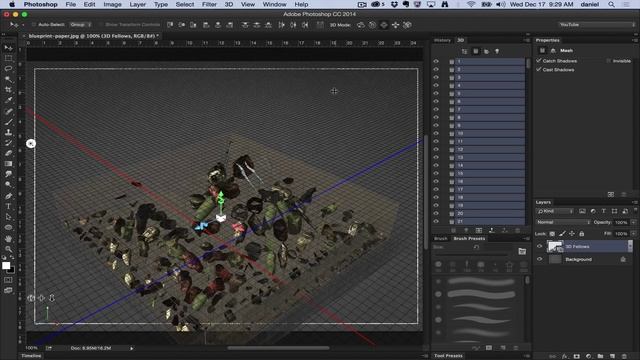Select the Pen tool
Screen dimensions: 640x360
(8, 196)
